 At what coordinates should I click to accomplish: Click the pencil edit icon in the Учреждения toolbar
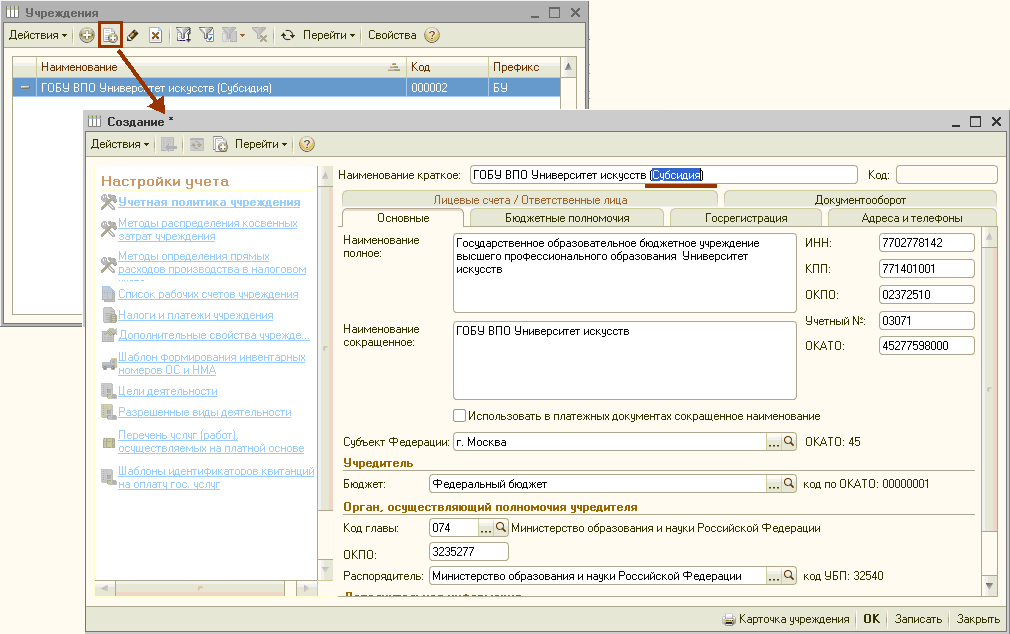(133, 35)
